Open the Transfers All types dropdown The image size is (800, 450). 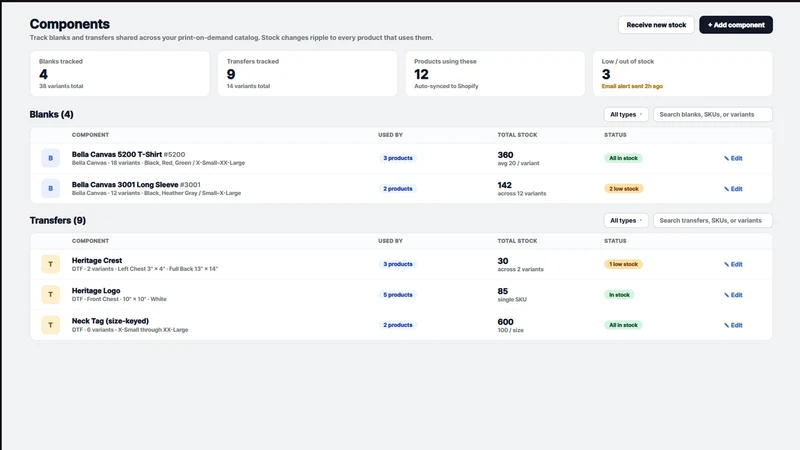626,220
